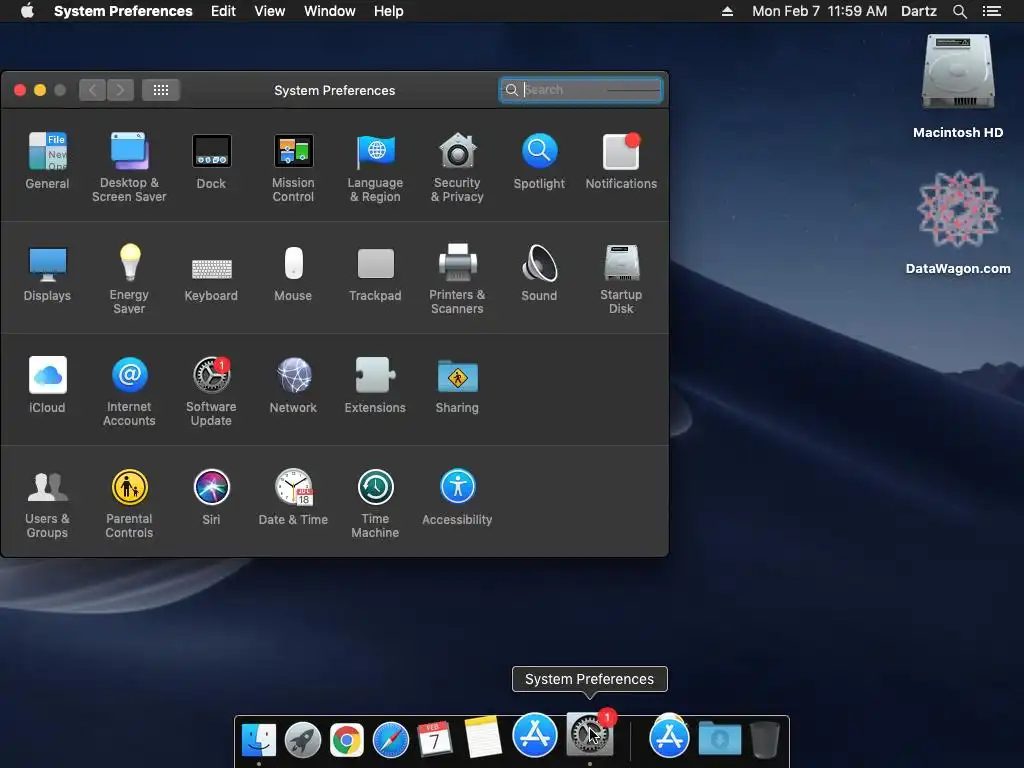Open the Trash in the Dock
1024x768 pixels.
[x=764, y=739]
